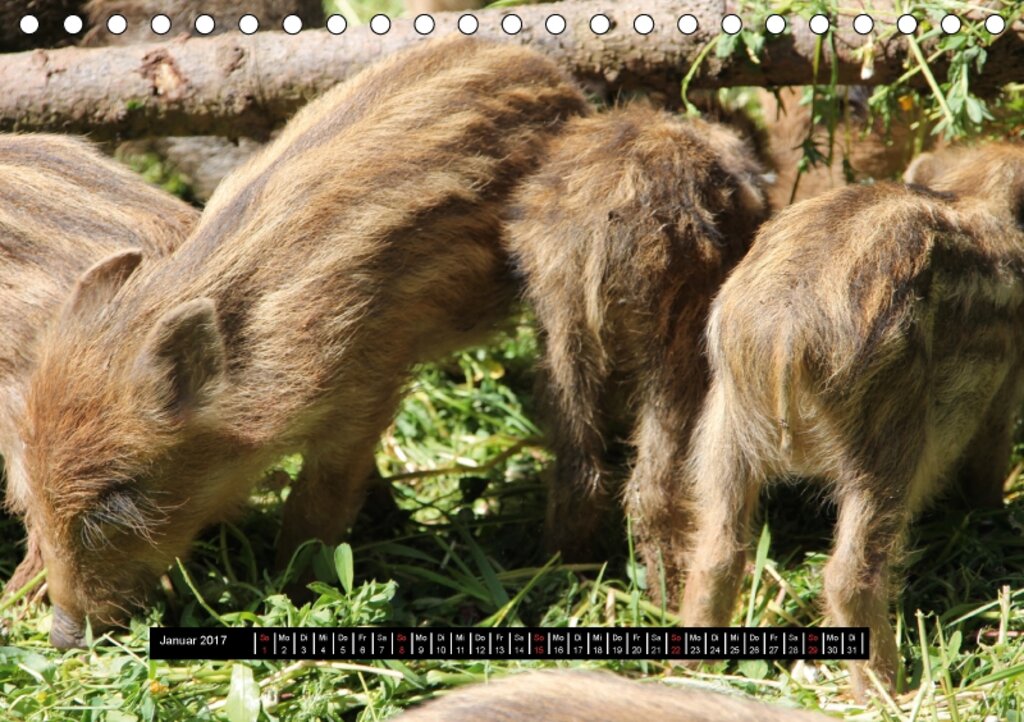Image resolution: width=1024 pixels, height=722 pixels.
Task: Choose day 'Do 19' in the date strip
Action: click(x=617, y=644)
